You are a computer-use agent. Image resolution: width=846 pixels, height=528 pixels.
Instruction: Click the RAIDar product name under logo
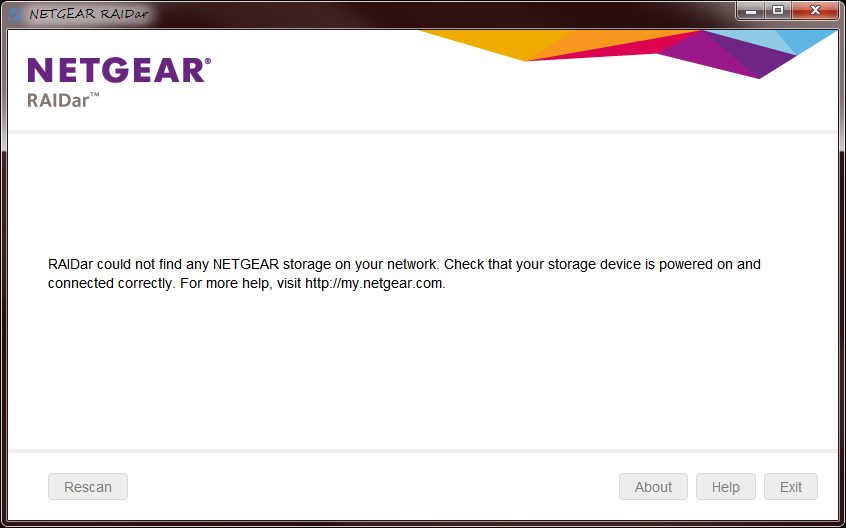pos(63,100)
